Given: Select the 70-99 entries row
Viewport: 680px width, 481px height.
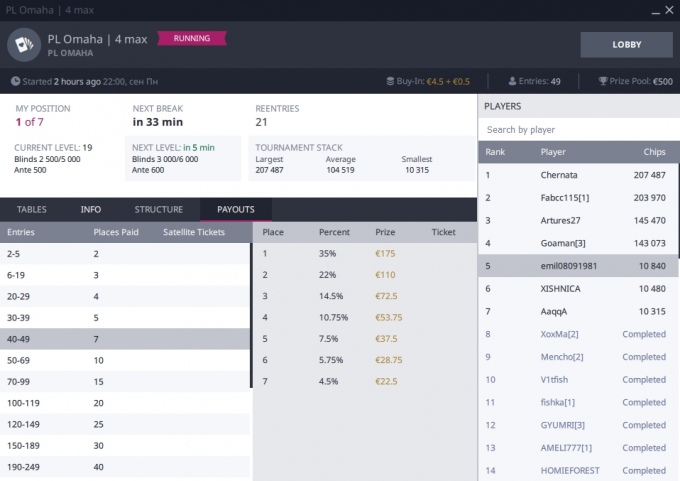Looking at the screenshot, I should tap(125, 382).
